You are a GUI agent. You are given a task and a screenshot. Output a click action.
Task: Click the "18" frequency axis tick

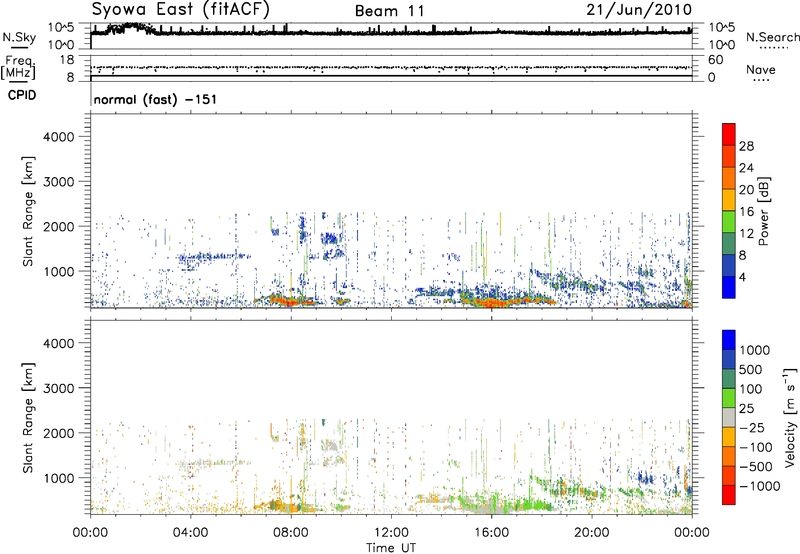(67, 60)
